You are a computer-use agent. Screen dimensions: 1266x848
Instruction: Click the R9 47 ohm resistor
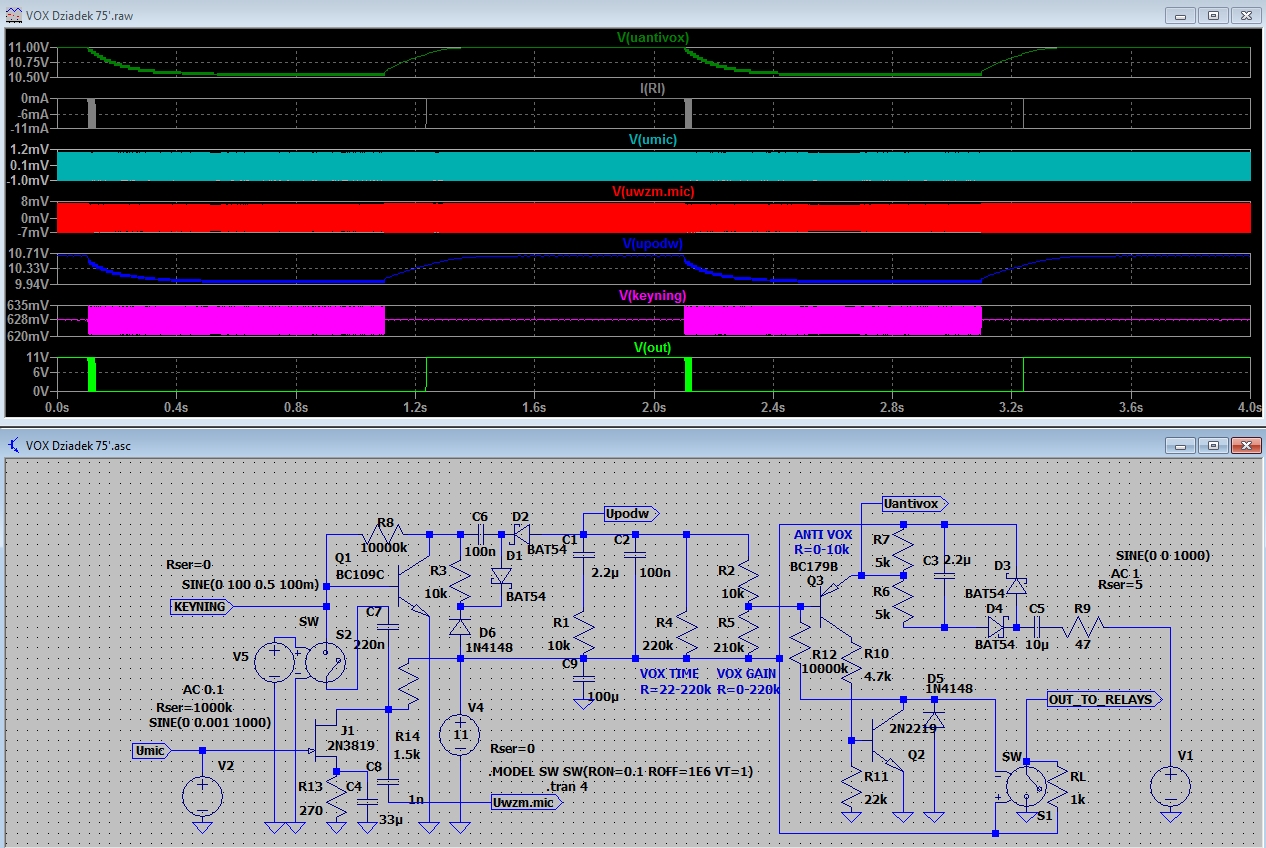click(1082, 627)
